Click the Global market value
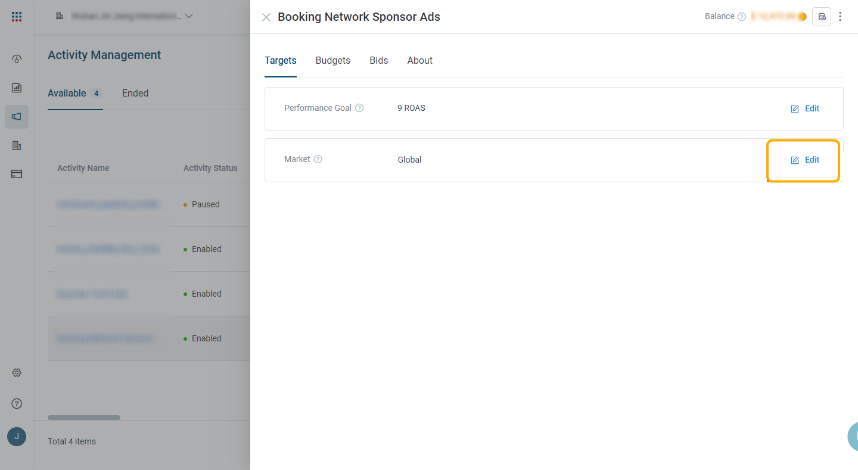The width and height of the screenshot is (858, 470). (409, 160)
